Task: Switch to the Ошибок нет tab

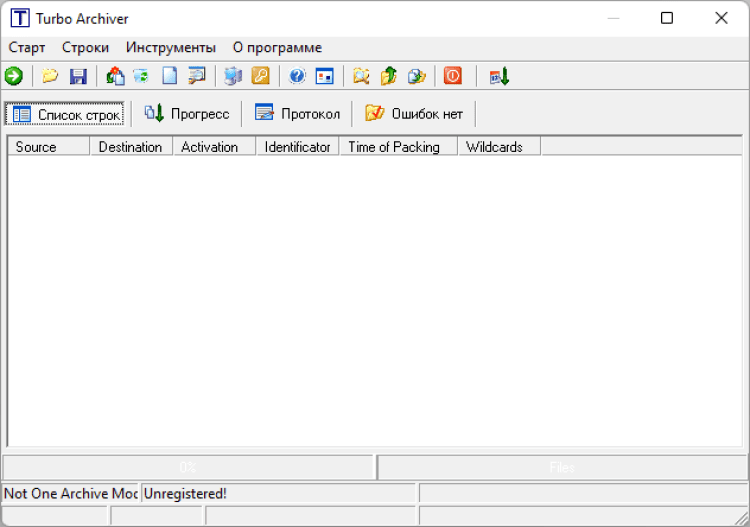Action: coord(414,114)
